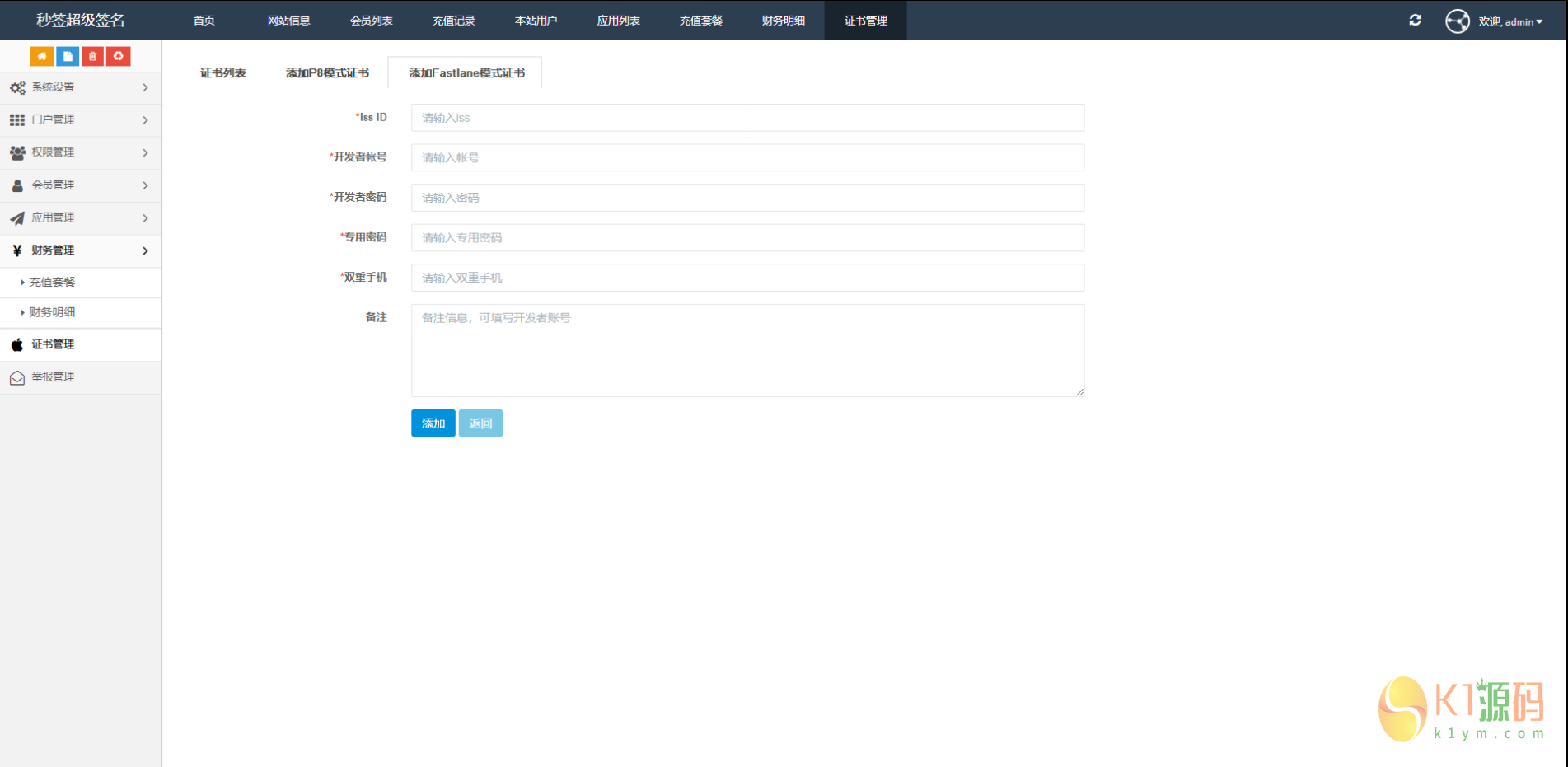This screenshot has width=1568, height=767.
Task: Open 本站用户 in the top navigation
Action: point(536,21)
